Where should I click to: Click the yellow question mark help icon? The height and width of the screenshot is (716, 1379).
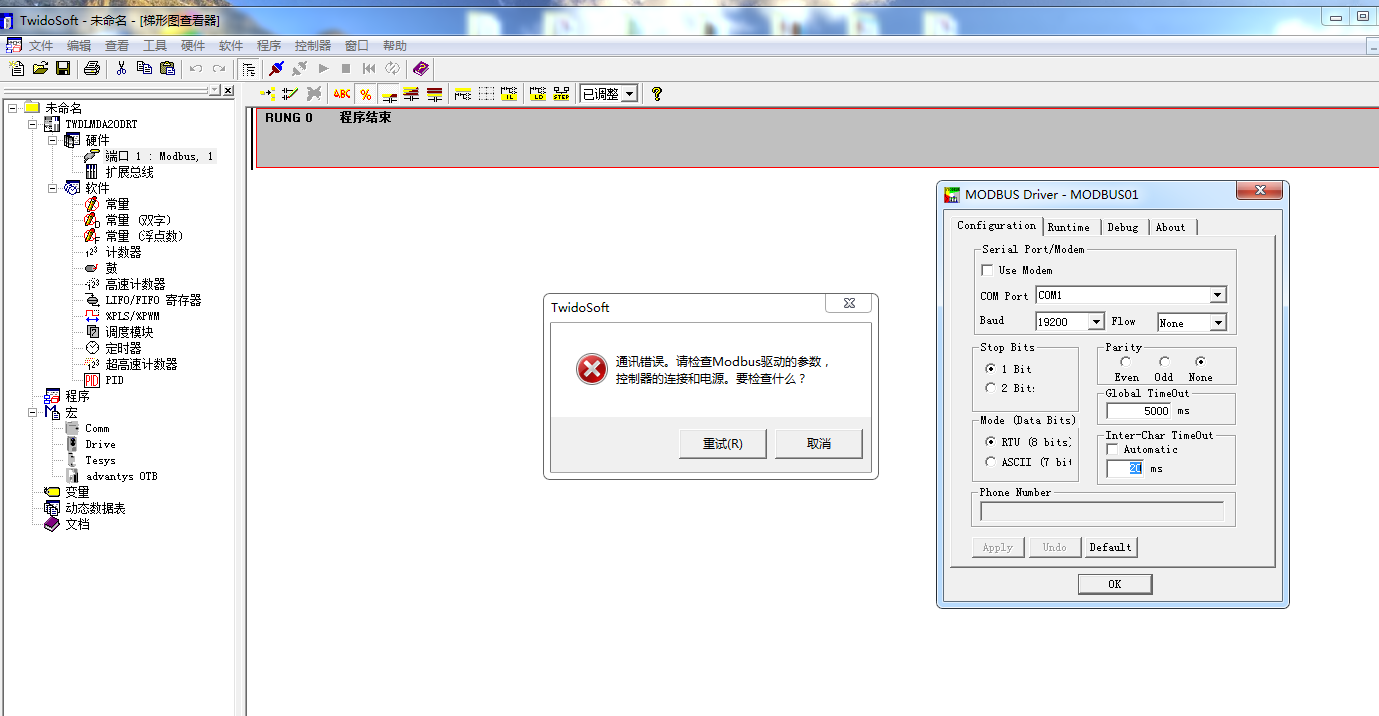point(657,94)
